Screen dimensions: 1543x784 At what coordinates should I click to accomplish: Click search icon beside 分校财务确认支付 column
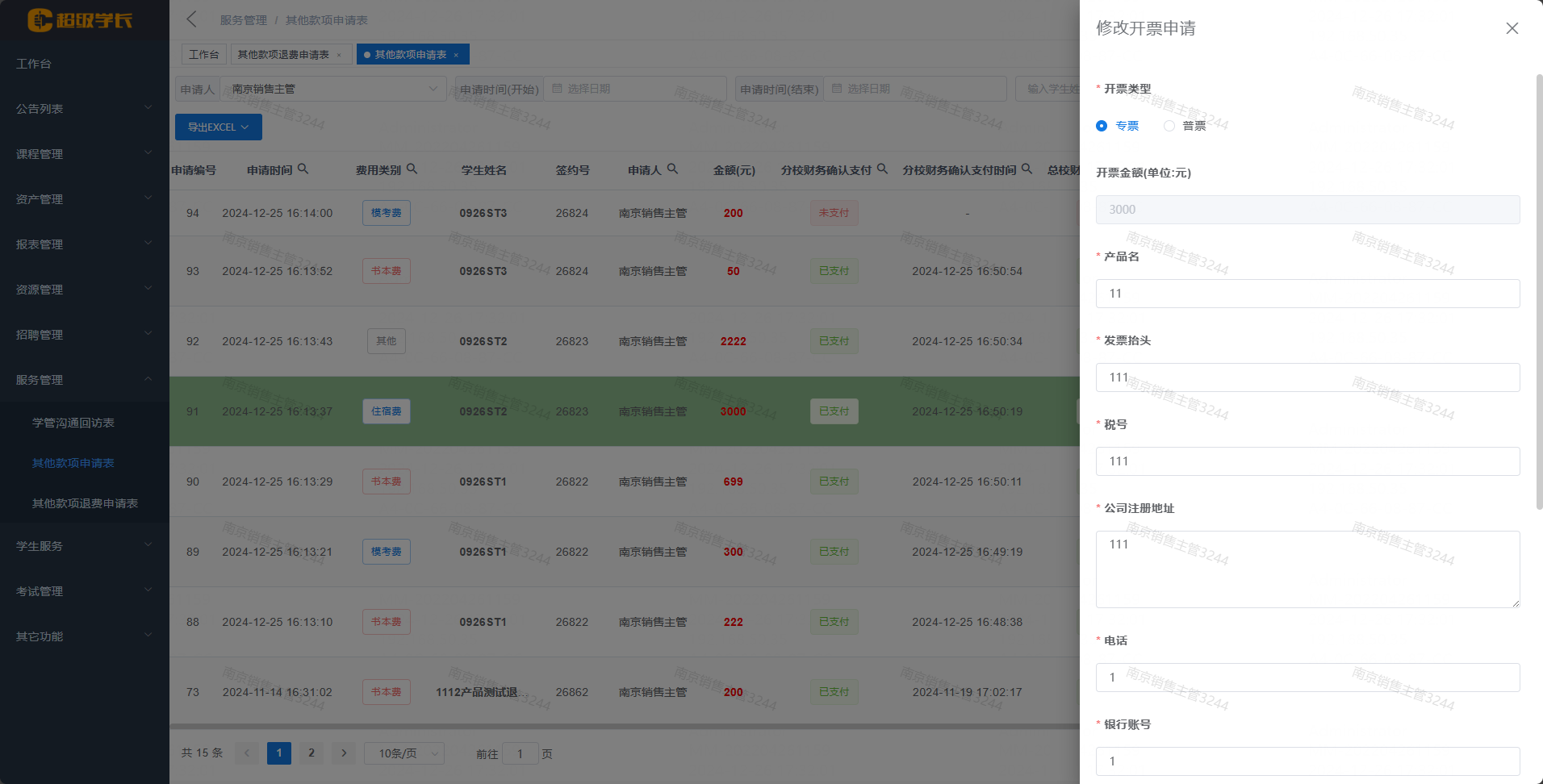(882, 169)
